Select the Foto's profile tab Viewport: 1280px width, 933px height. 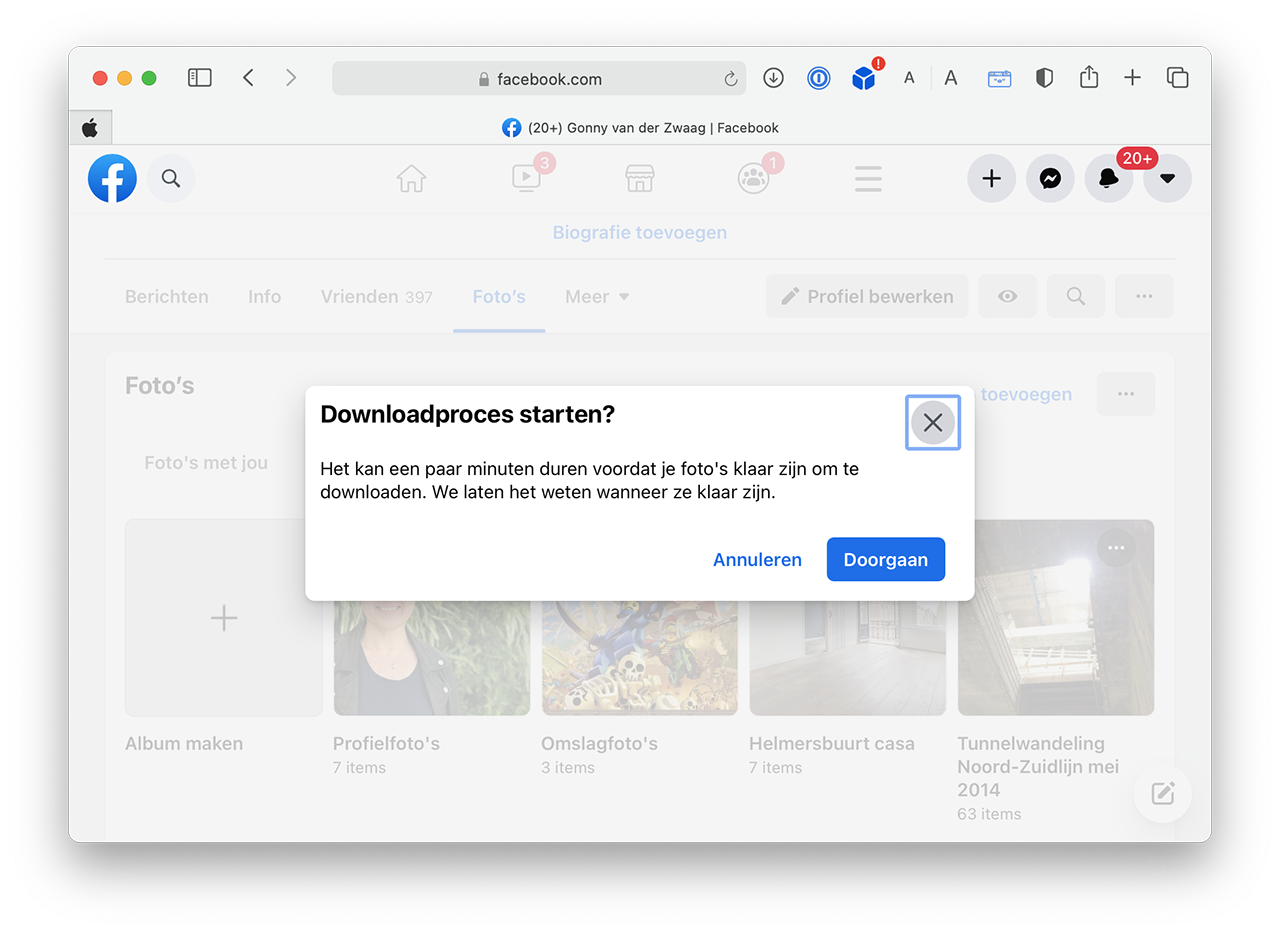pyautogui.click(x=499, y=297)
